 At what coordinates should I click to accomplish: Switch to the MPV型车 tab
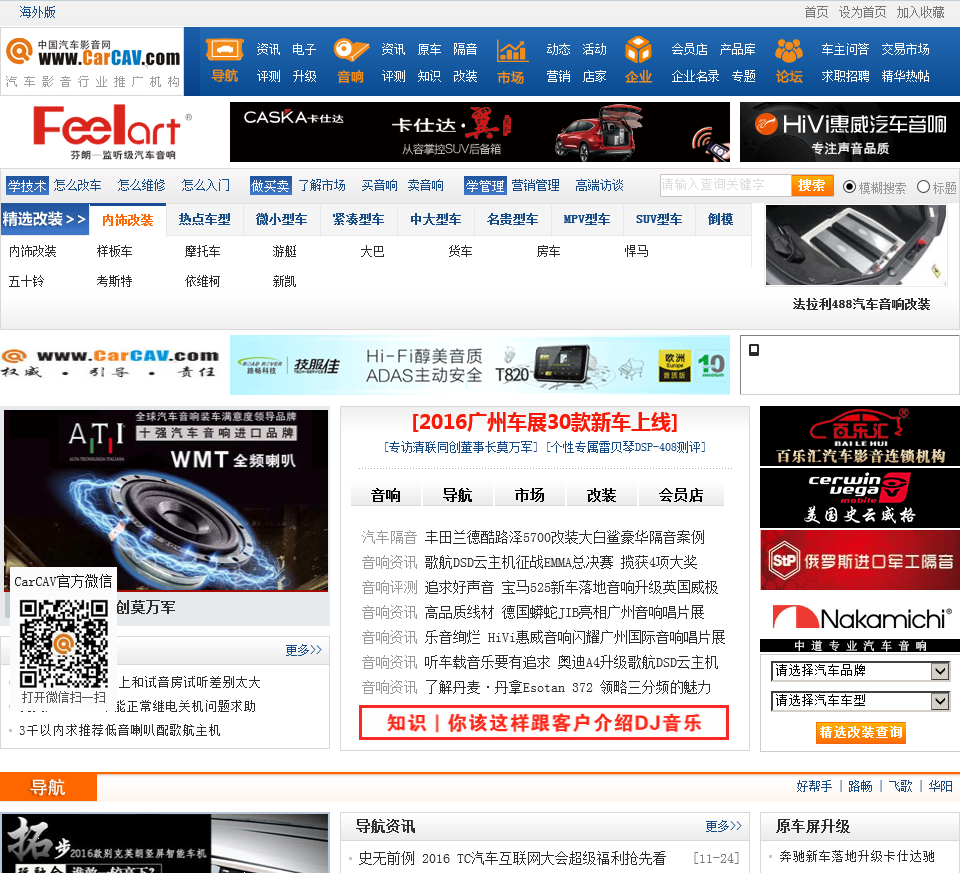click(x=587, y=219)
